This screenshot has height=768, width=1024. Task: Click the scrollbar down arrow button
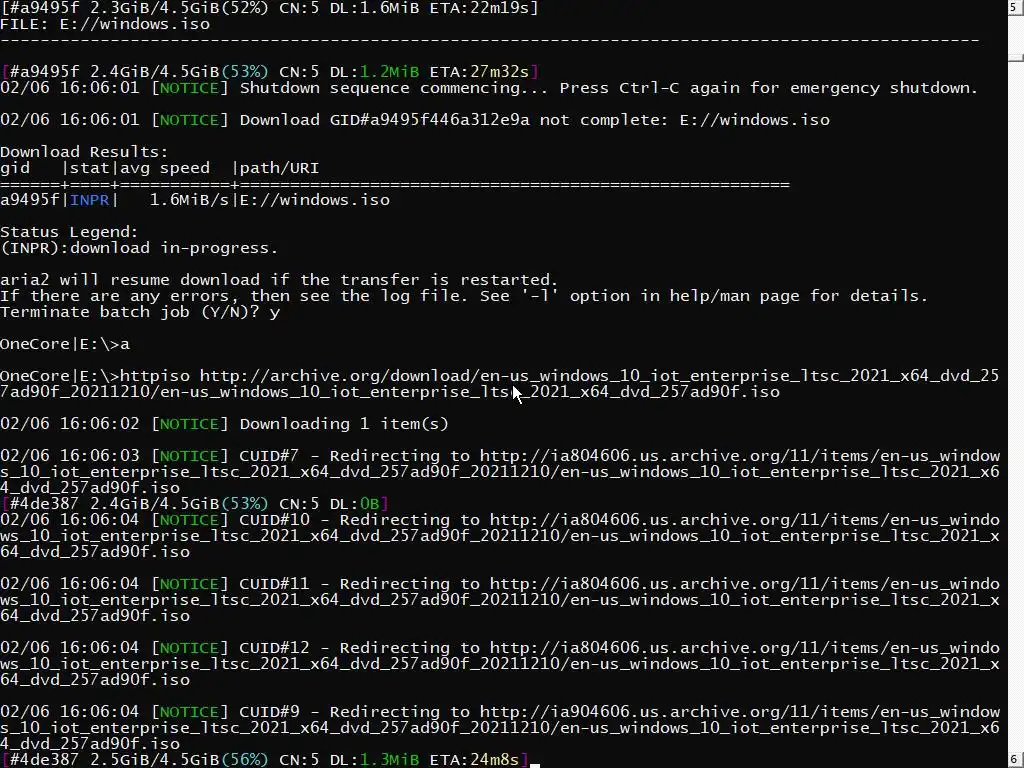pos(1016,760)
